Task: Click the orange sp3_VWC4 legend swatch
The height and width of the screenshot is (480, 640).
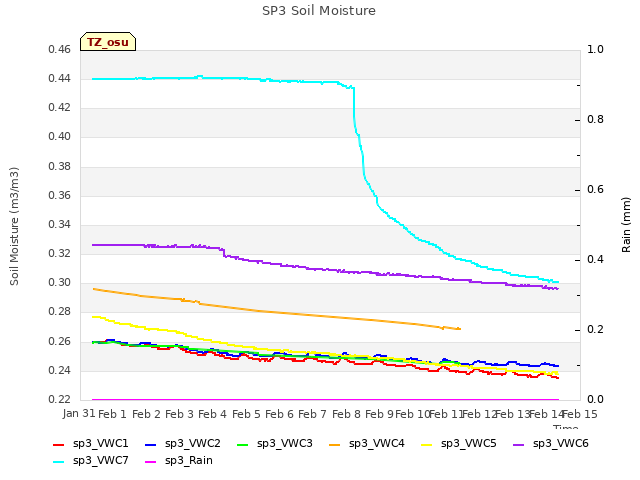Action: pos(335,445)
